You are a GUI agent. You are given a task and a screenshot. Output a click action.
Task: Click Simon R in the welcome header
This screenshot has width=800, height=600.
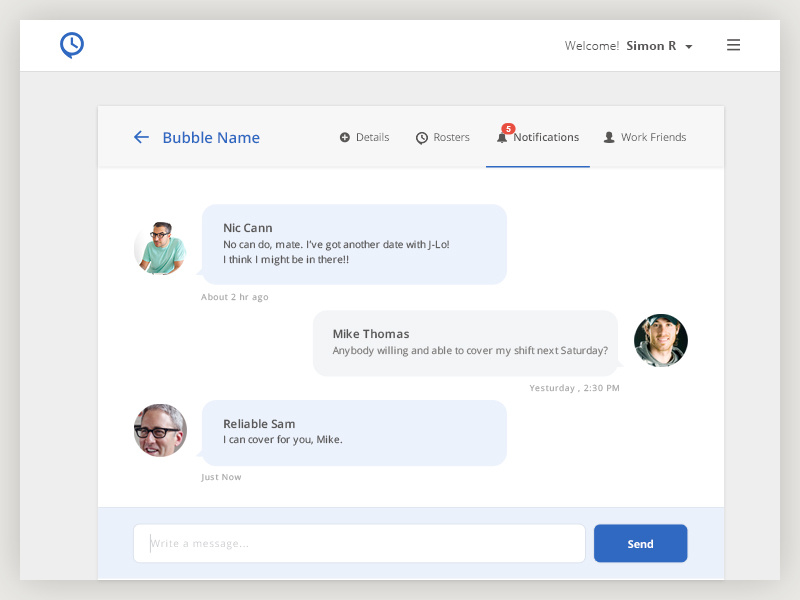(x=652, y=45)
